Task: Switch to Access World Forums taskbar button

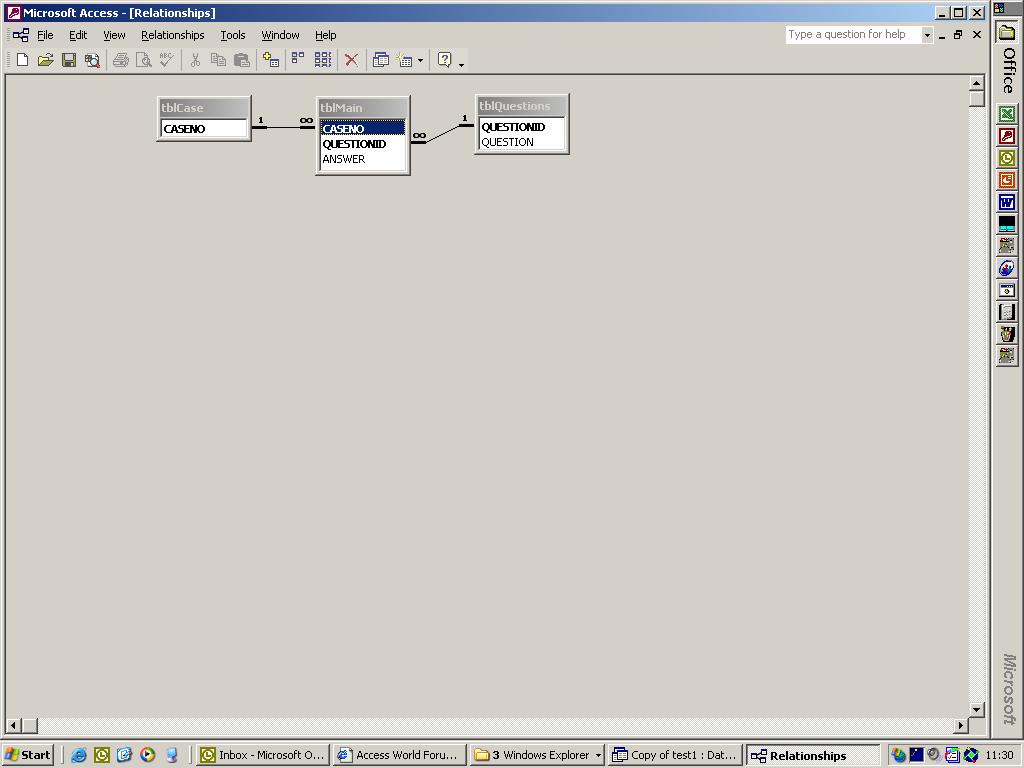Action: click(399, 755)
